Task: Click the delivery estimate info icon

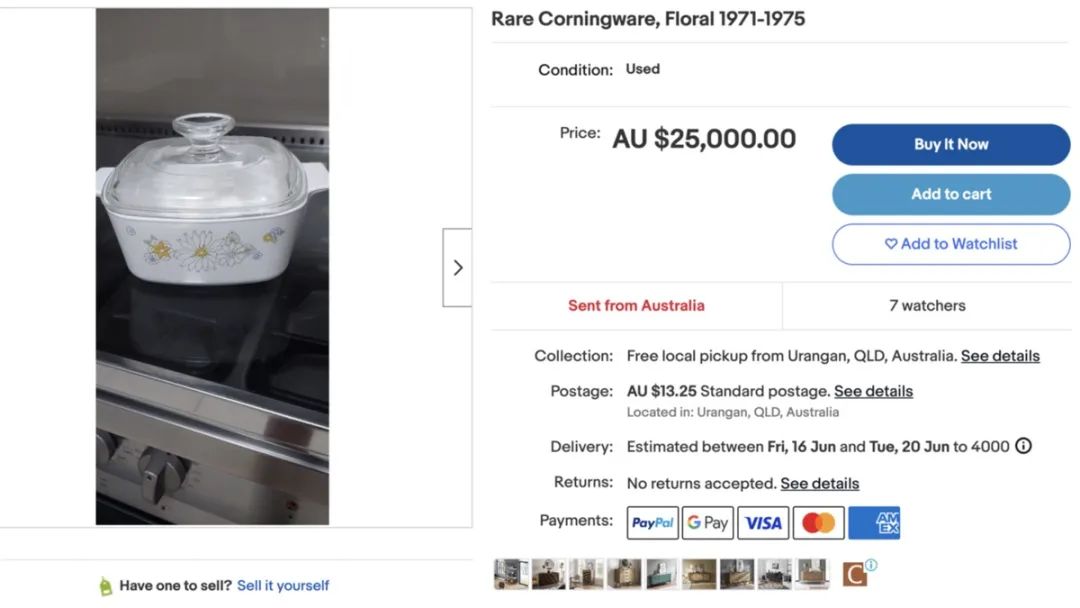Action: click(x=1023, y=446)
